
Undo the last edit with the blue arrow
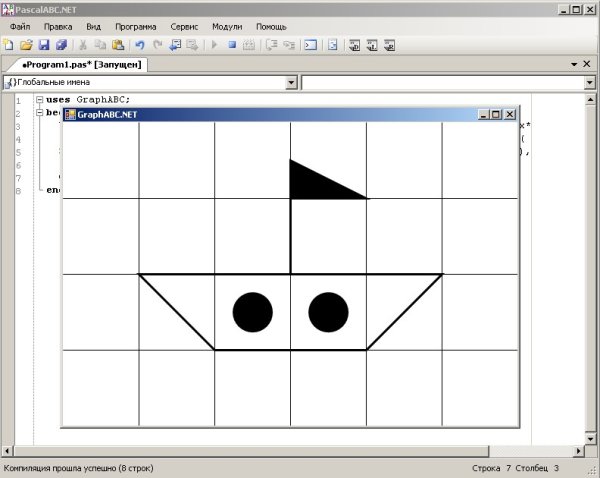pos(140,45)
